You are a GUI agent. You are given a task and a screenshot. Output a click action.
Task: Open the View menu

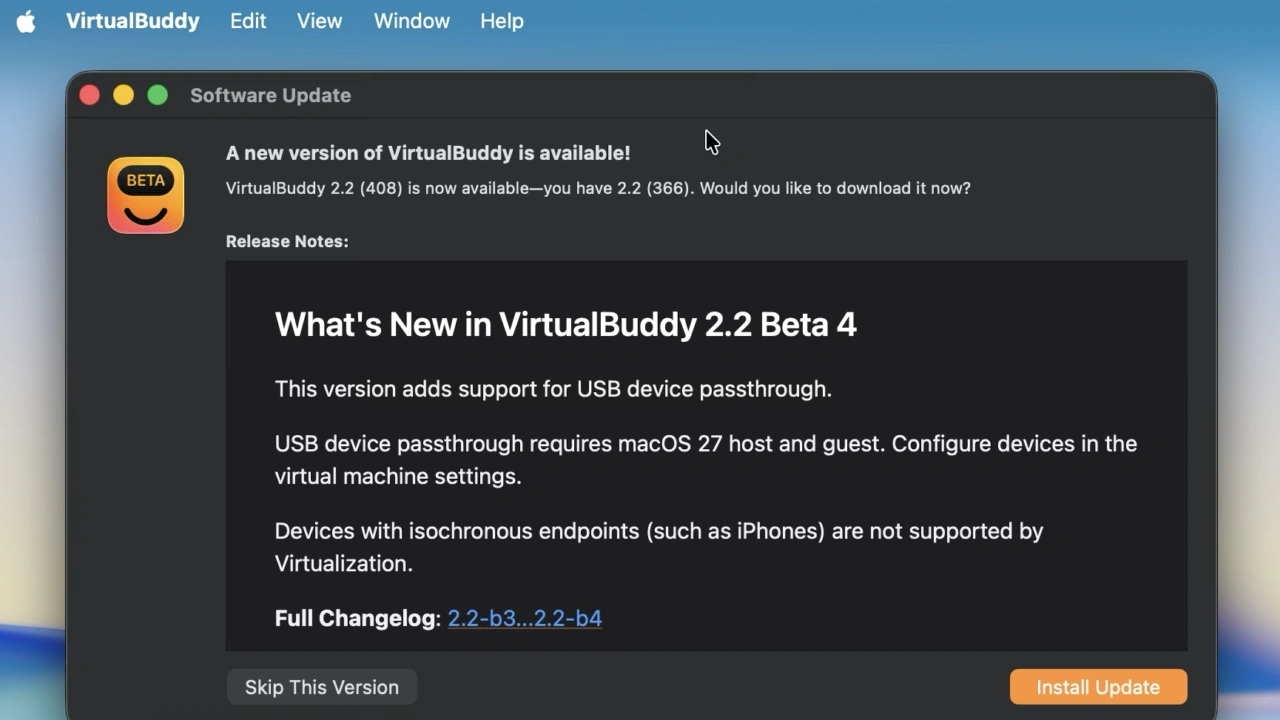pyautogui.click(x=320, y=21)
